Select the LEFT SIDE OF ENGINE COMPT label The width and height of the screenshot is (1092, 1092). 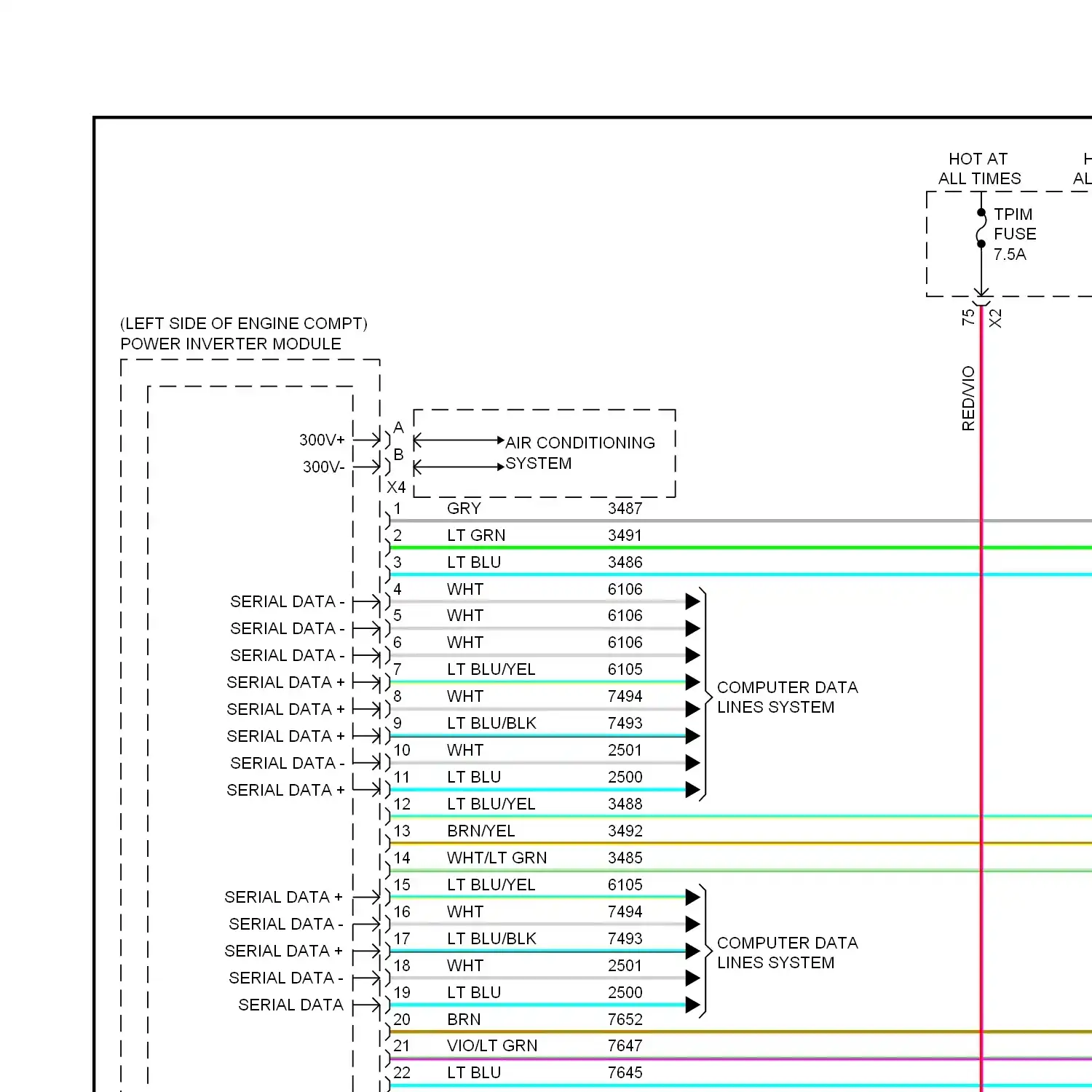(244, 324)
